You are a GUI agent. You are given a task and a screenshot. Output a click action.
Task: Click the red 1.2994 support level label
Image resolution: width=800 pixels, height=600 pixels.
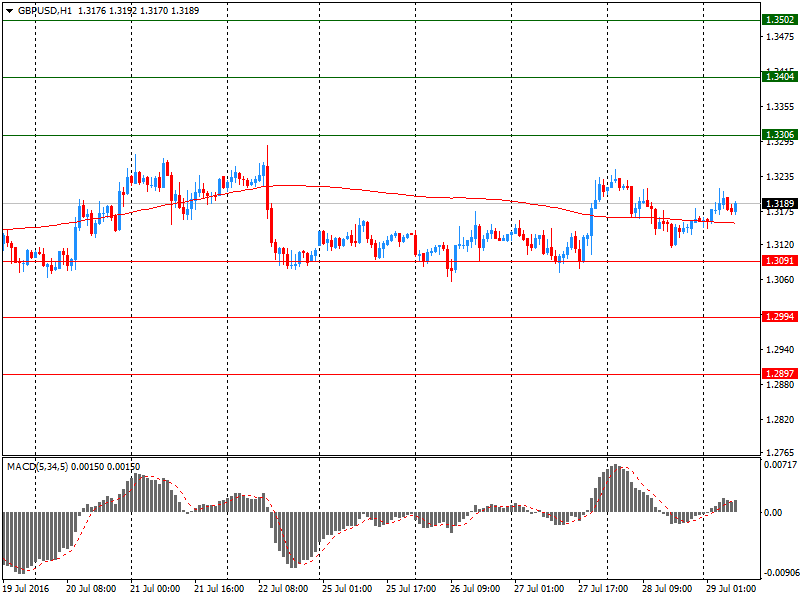pos(780,317)
